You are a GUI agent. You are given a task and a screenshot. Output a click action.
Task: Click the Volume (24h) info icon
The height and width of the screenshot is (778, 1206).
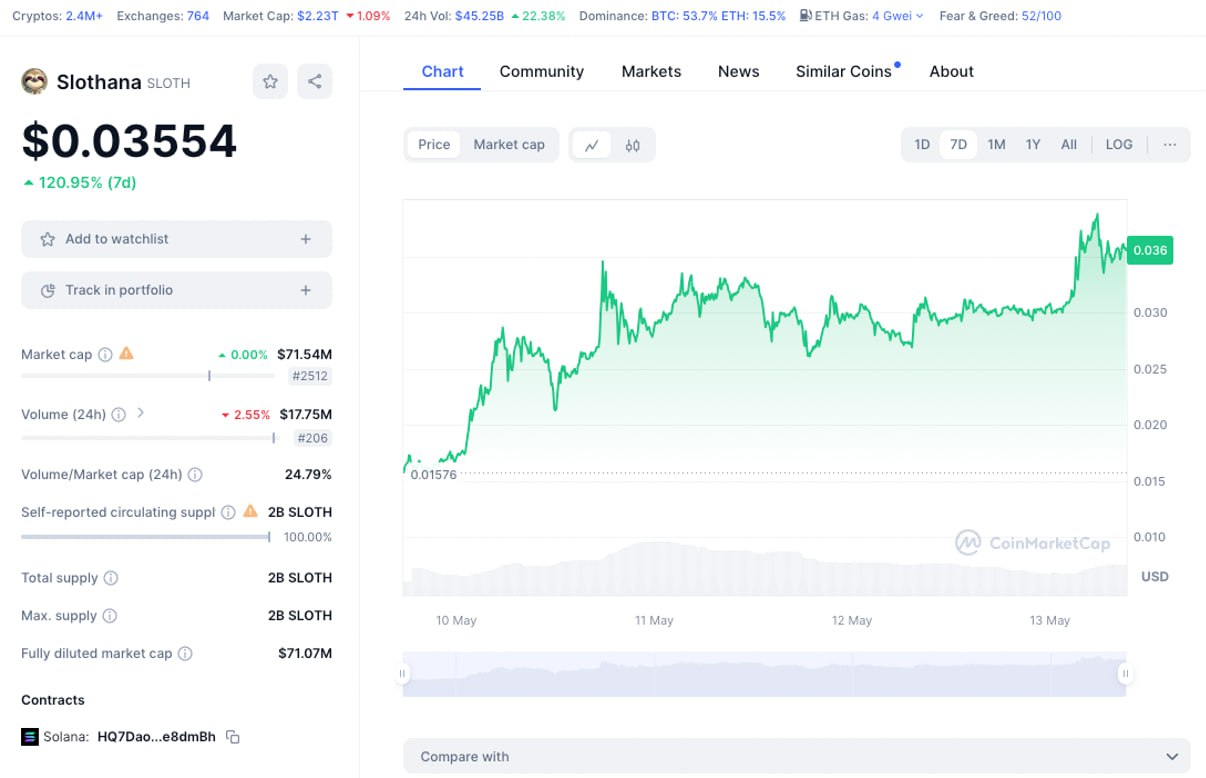[x=118, y=414]
